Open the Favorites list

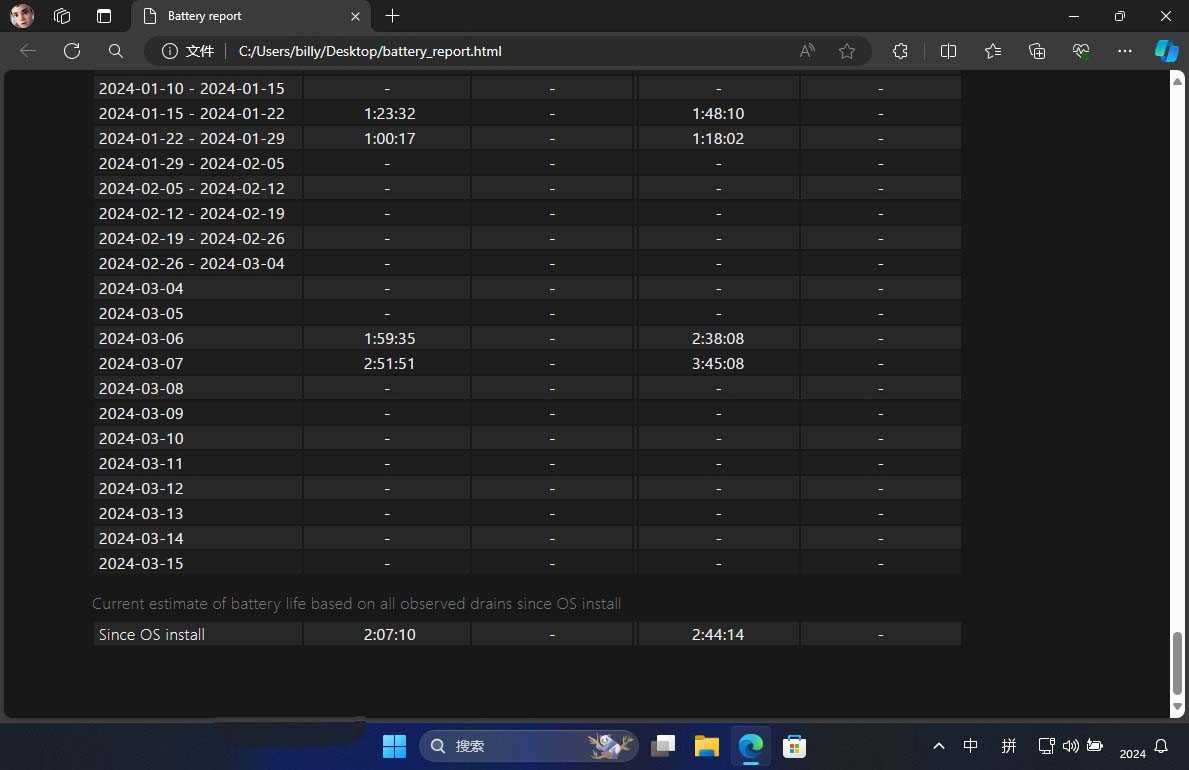992,51
